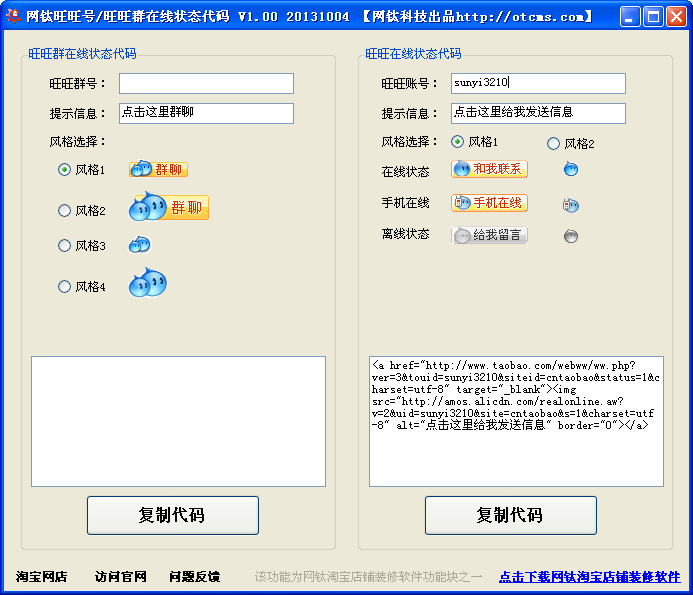Click the group 提示信息 field with 点击这里群聊
This screenshot has width=693, height=595.
206,113
